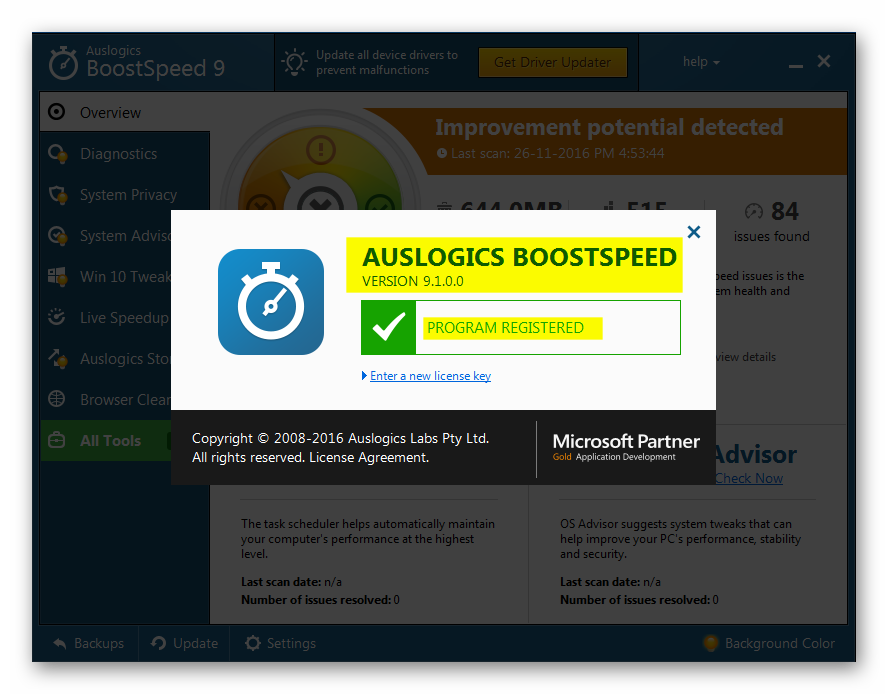
Task: Click the speedometer icon beside 84 issues
Action: 754,211
